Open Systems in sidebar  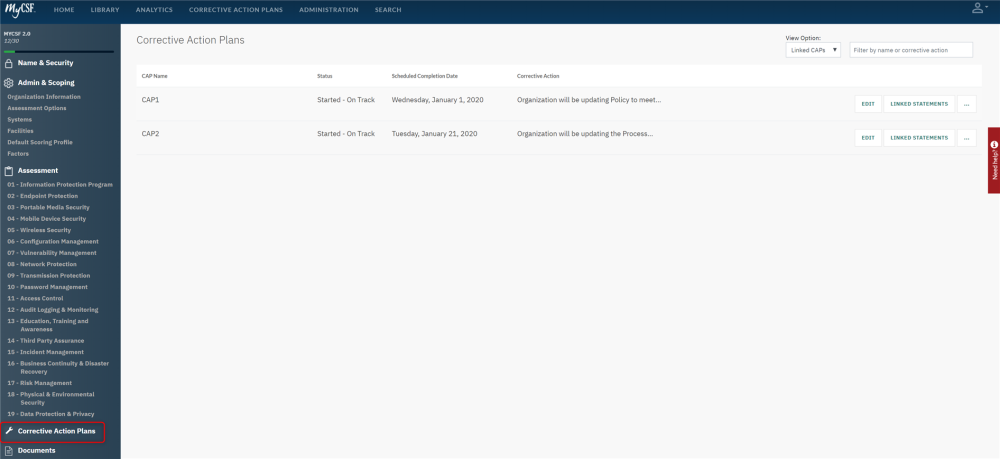20,120
